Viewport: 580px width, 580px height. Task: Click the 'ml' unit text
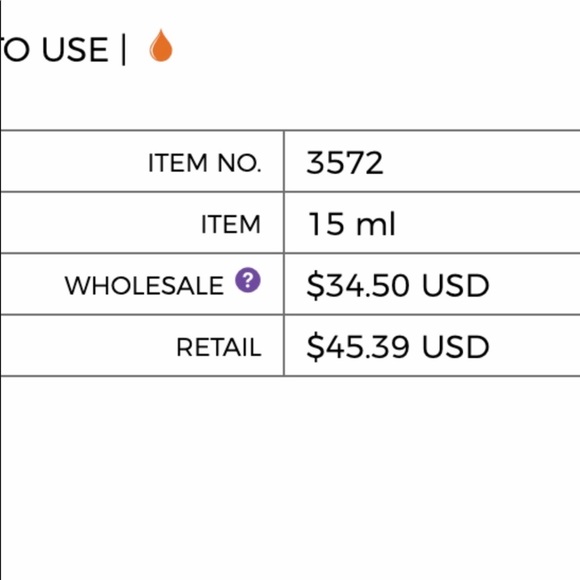tap(376, 224)
